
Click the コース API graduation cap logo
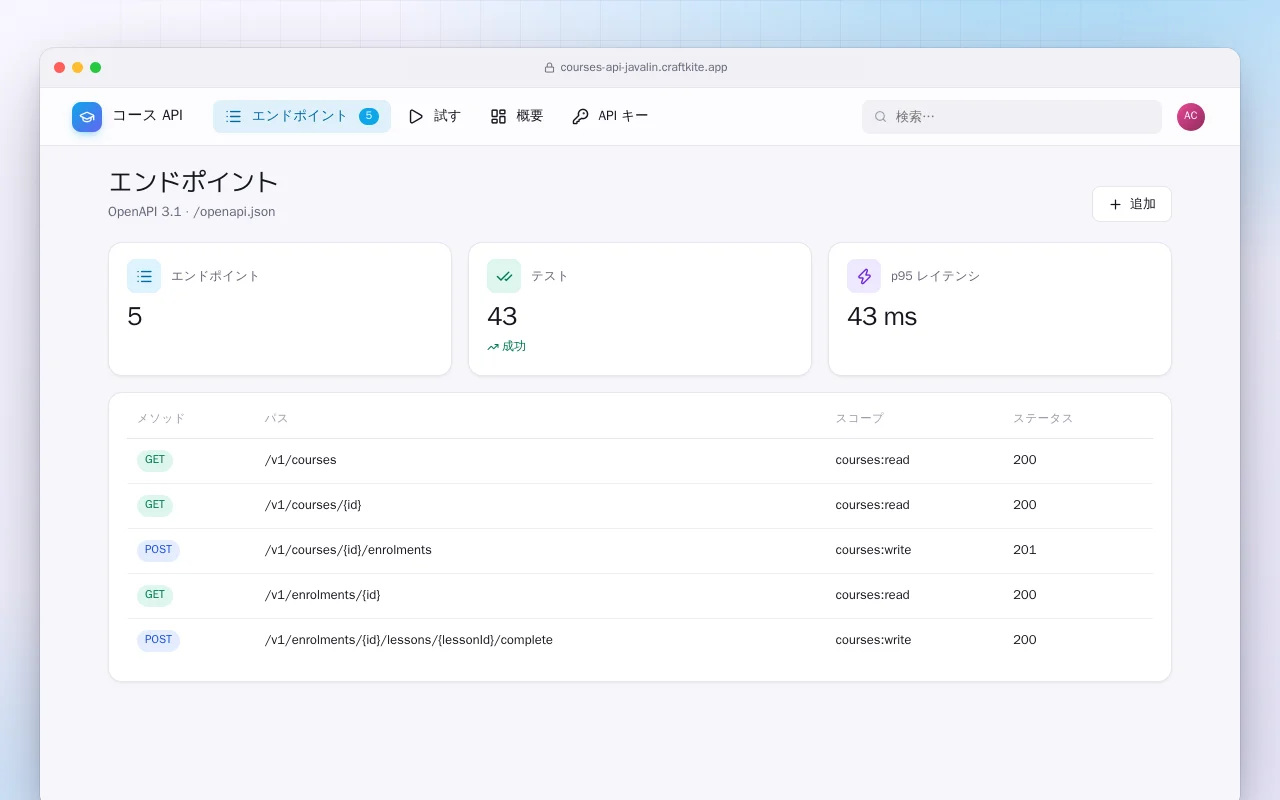click(87, 117)
